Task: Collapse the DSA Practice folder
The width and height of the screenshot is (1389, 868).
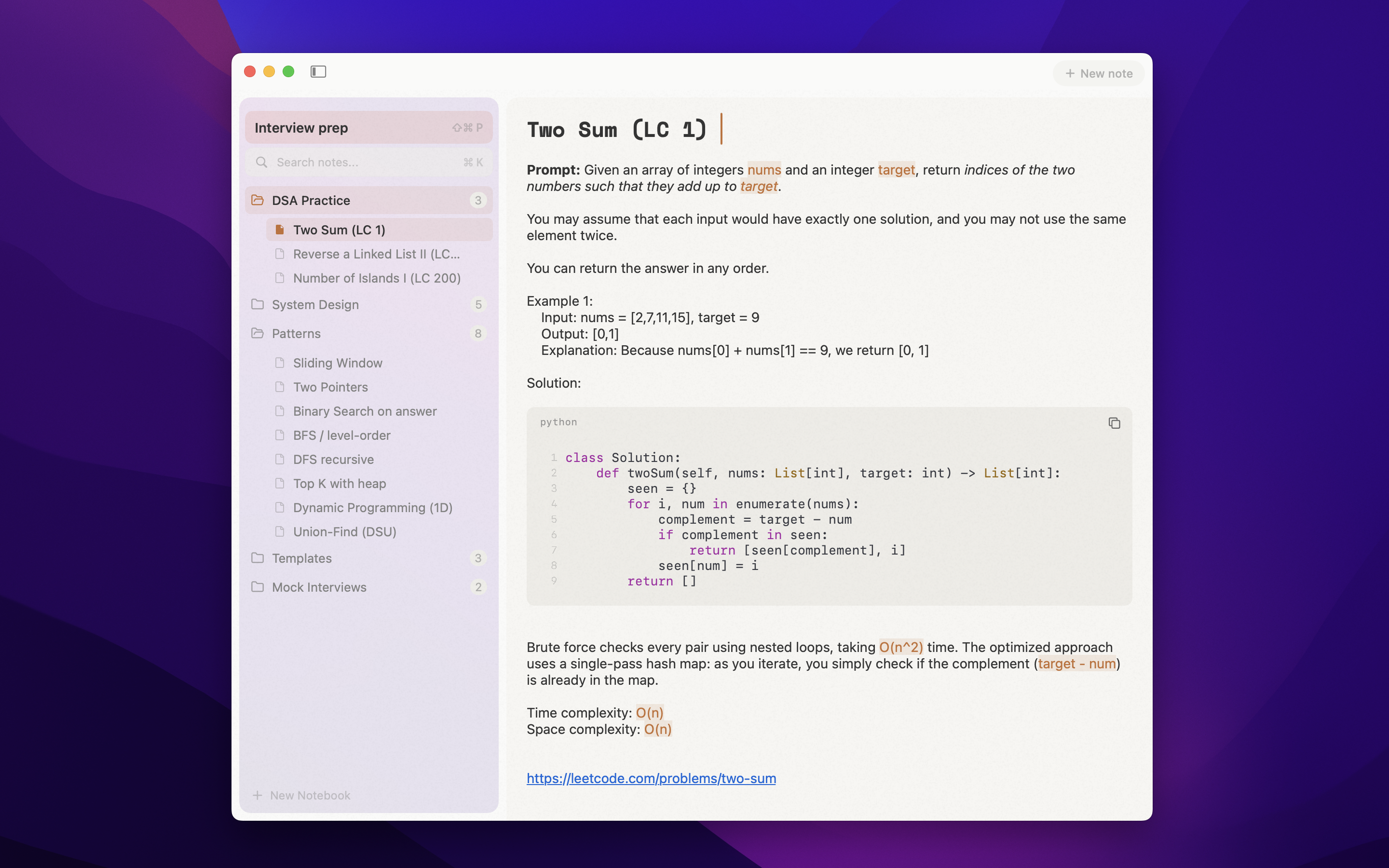Action: (x=368, y=200)
